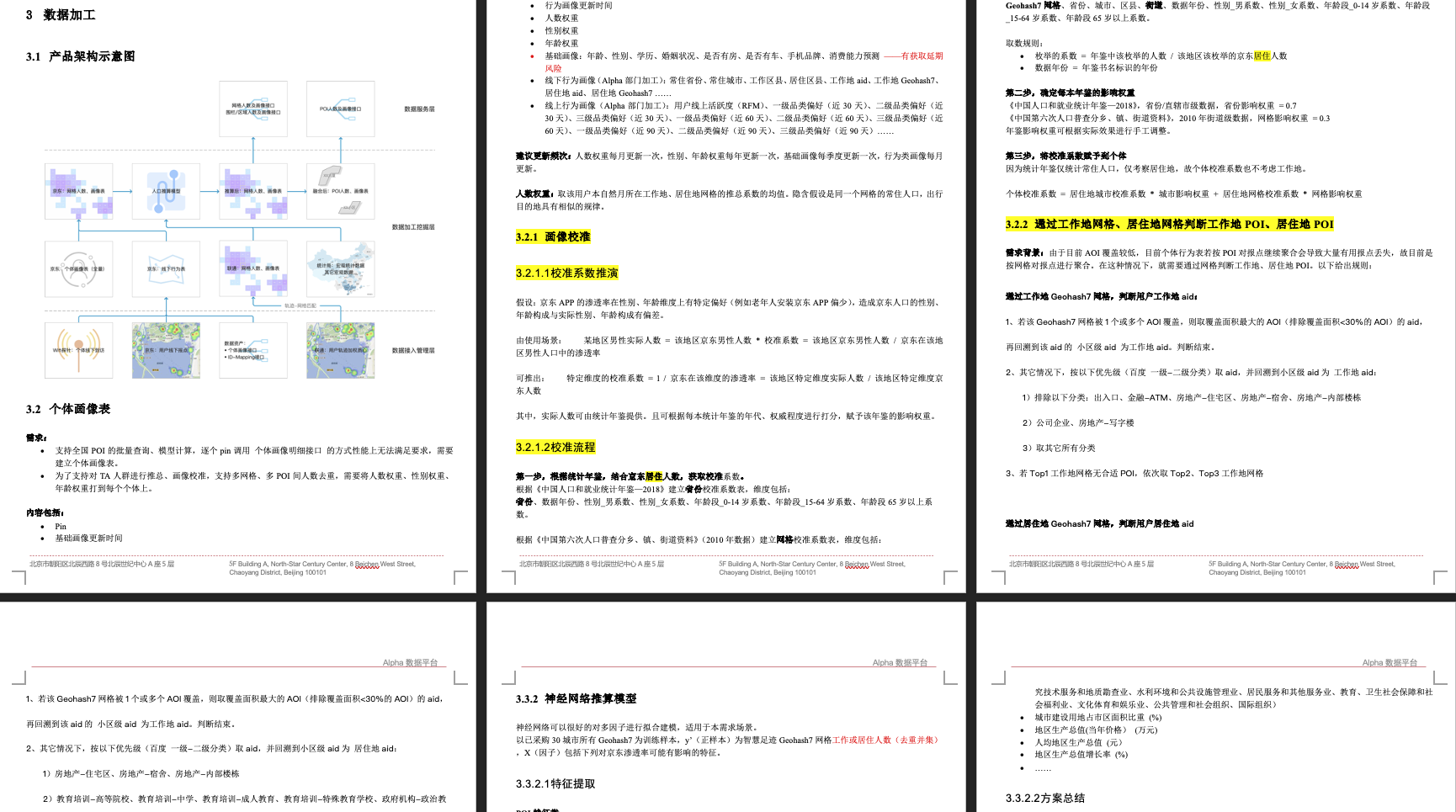
Task: Click the Wifi探针 antenna icon box
Action: (x=79, y=350)
